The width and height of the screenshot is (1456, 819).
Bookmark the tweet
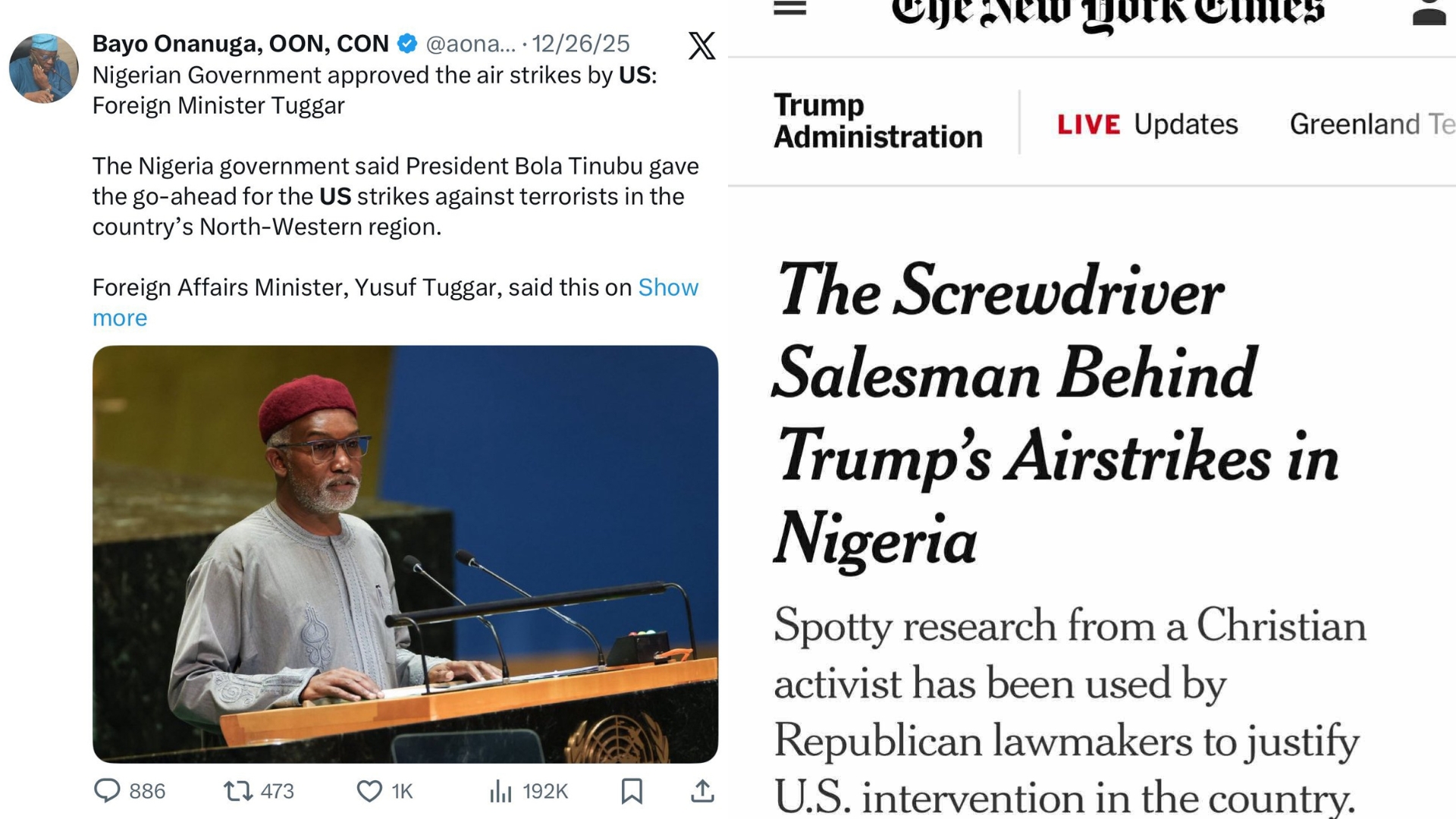pyautogui.click(x=632, y=791)
